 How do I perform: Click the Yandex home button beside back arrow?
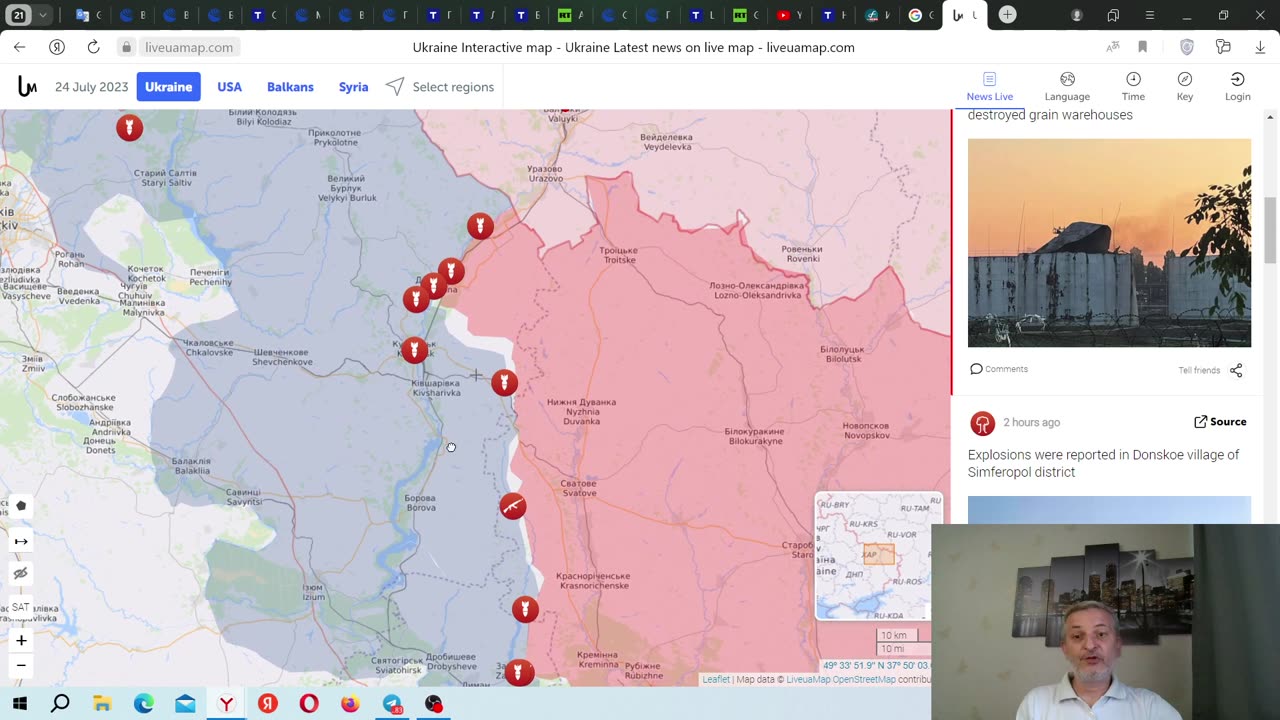click(x=57, y=47)
